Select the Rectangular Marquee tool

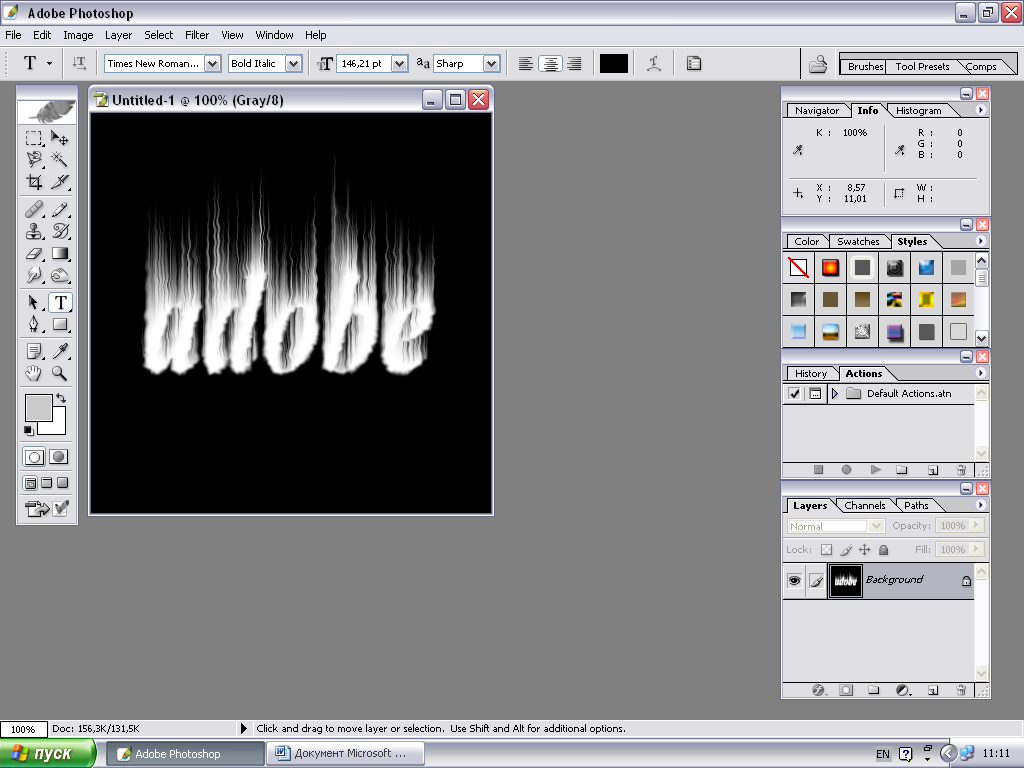[x=34, y=138]
